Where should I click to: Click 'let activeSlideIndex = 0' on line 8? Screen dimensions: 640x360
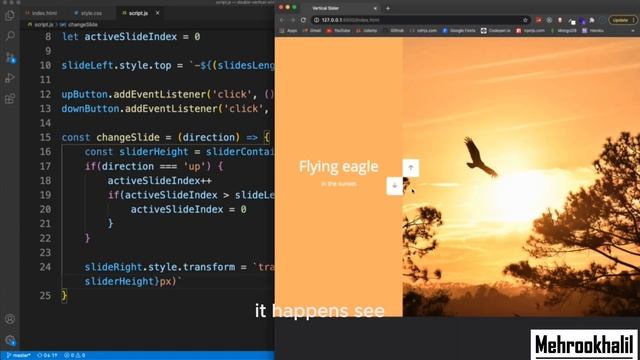tap(131, 37)
